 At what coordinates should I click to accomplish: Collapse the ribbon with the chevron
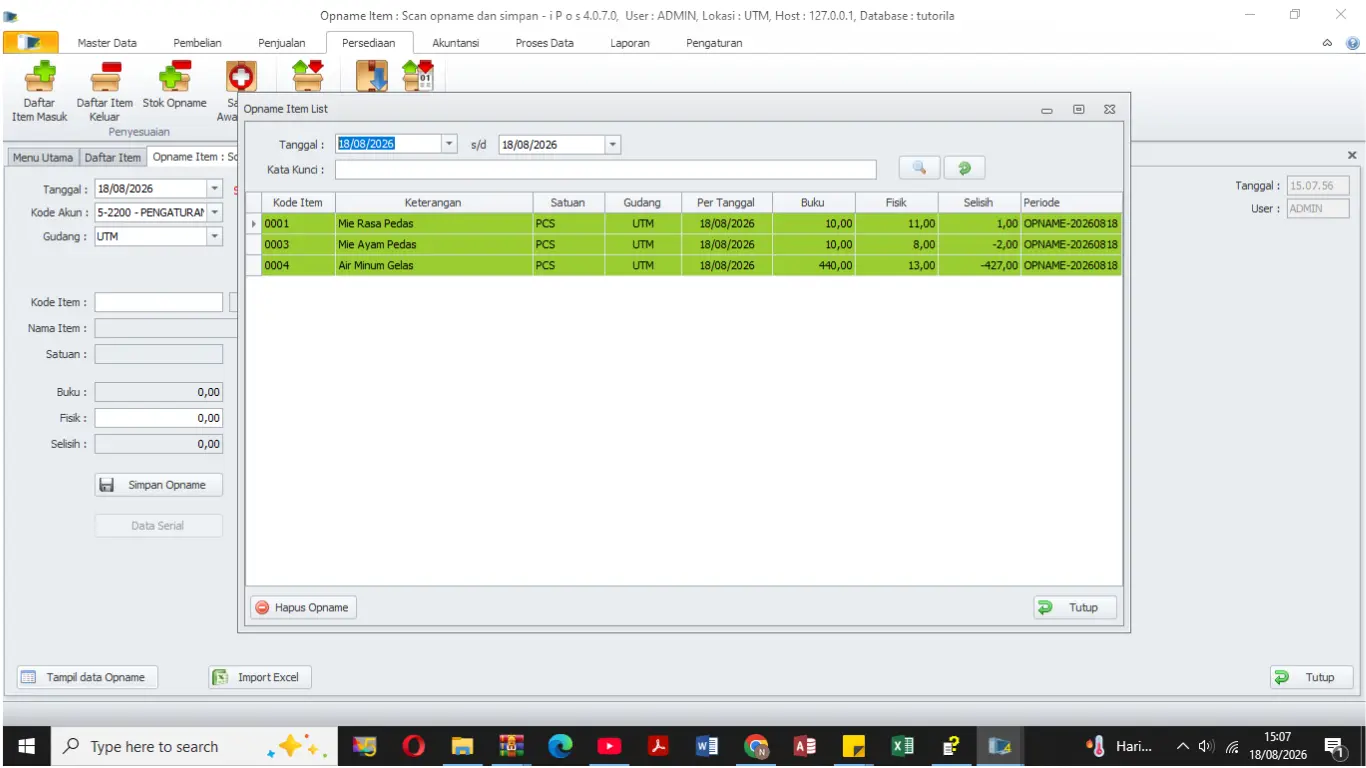pyautogui.click(x=1328, y=43)
